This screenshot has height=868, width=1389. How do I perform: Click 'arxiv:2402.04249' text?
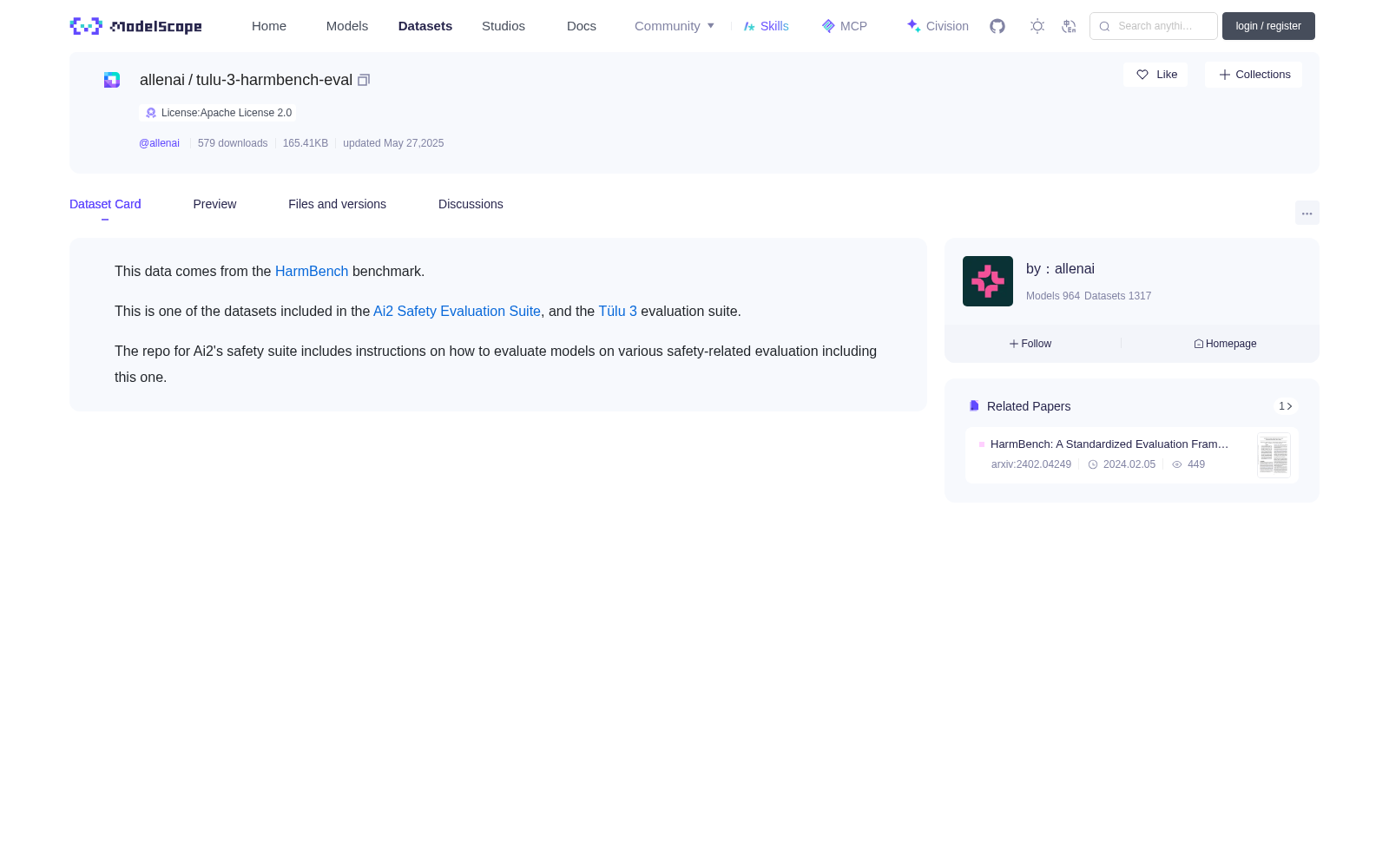click(x=1031, y=464)
